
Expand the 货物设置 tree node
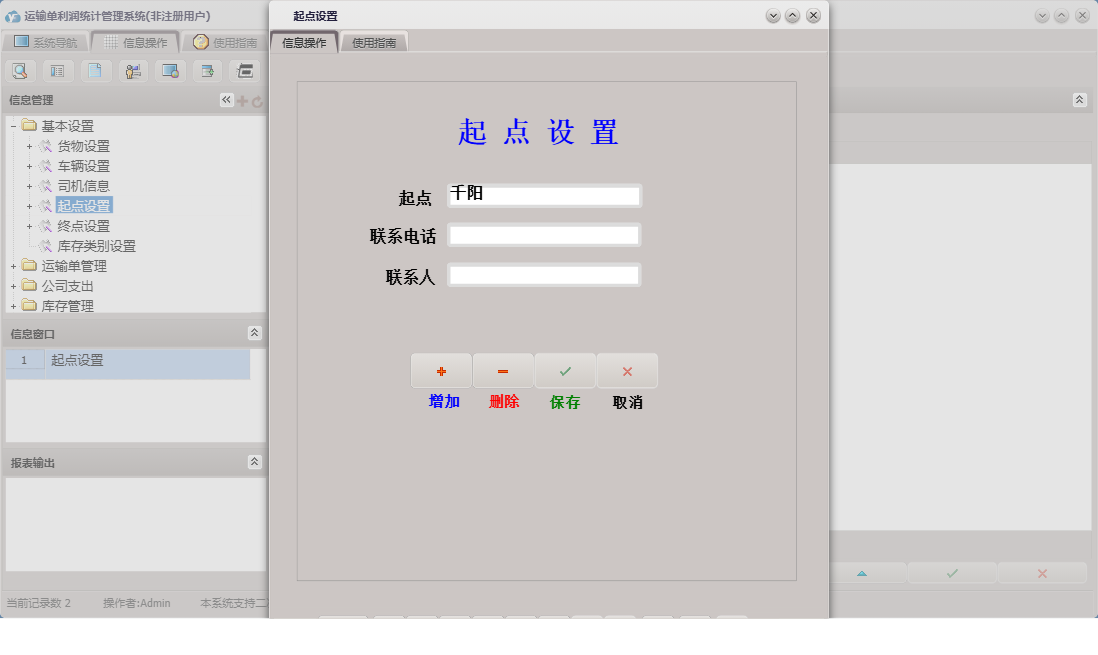(28, 145)
